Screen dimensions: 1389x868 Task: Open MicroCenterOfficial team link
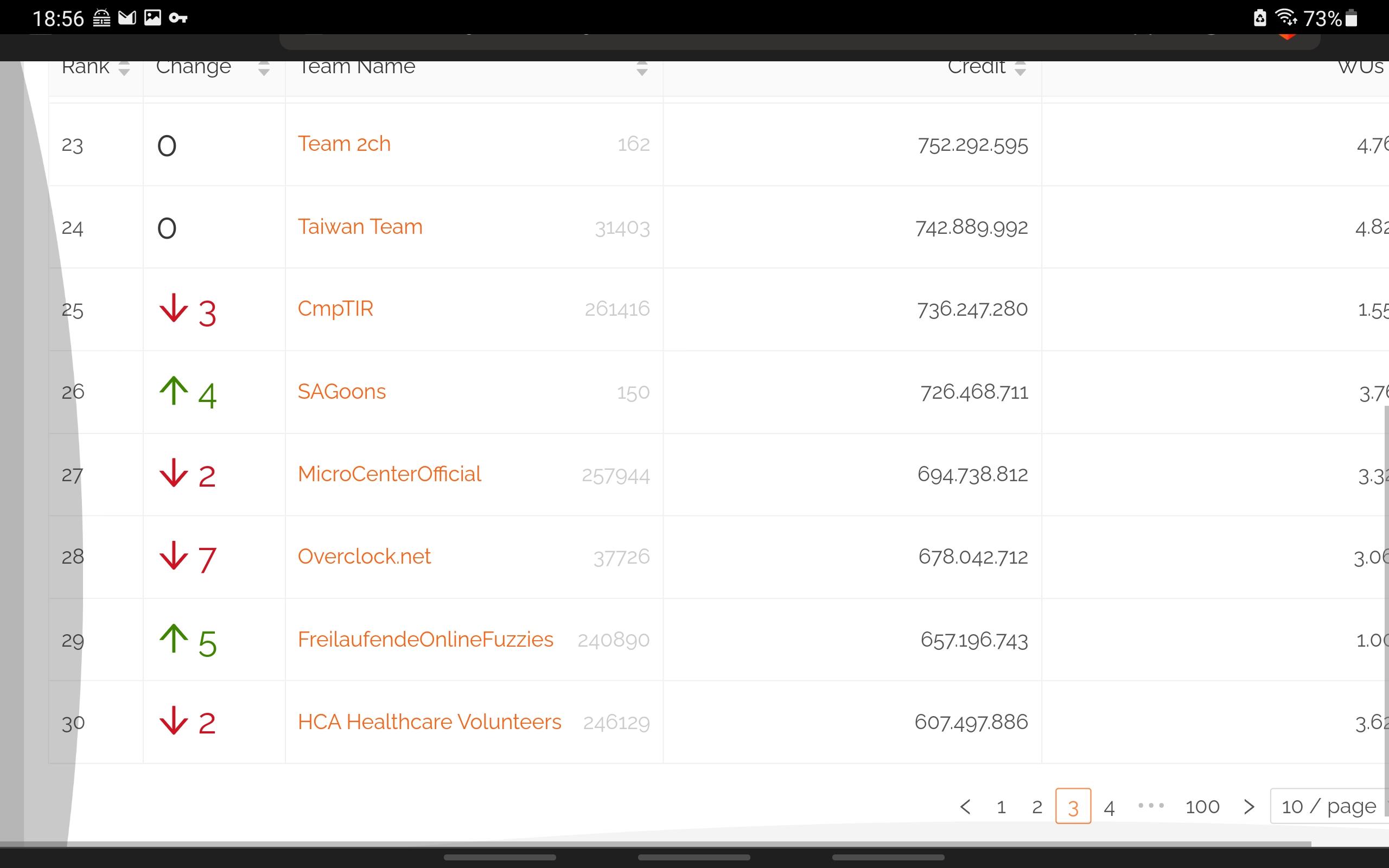pyautogui.click(x=389, y=474)
